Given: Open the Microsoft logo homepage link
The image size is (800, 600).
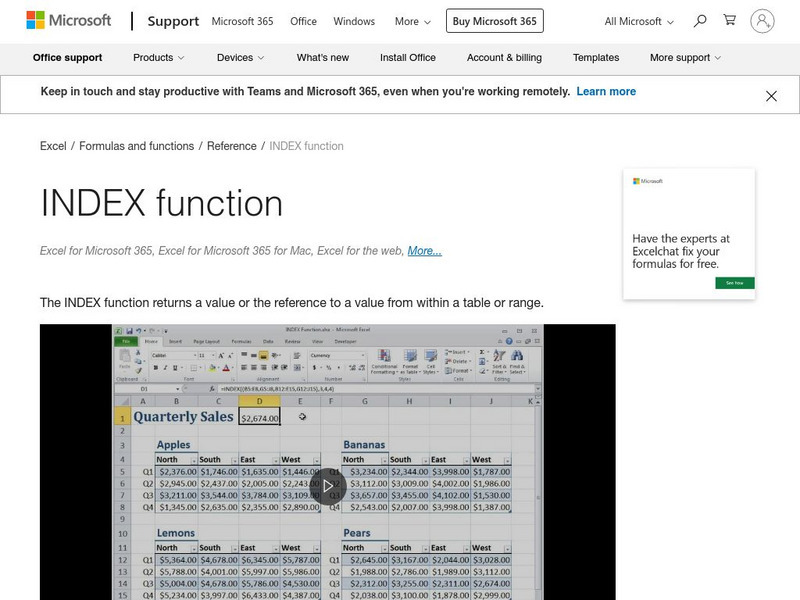Looking at the screenshot, I should point(69,21).
